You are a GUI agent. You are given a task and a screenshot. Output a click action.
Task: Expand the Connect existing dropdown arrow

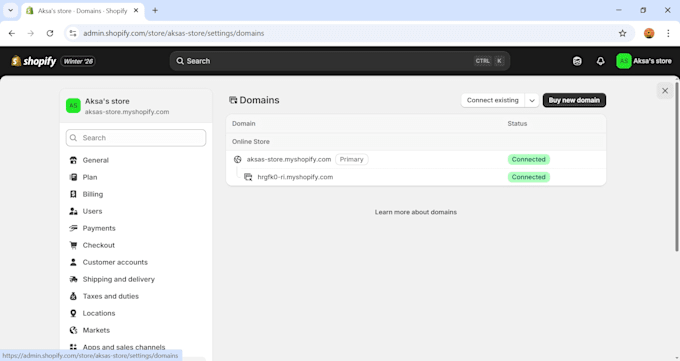tap(532, 100)
